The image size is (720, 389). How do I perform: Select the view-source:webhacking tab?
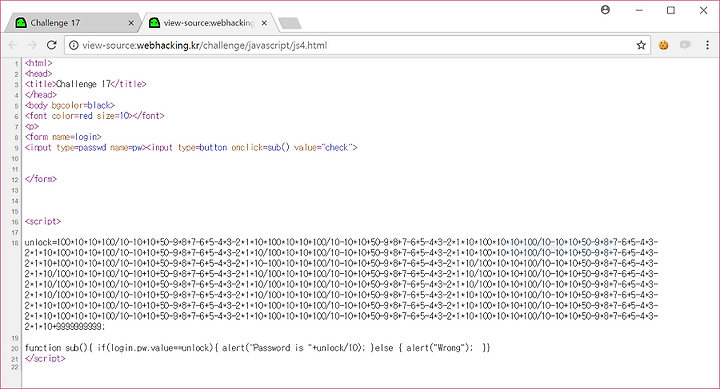click(x=209, y=23)
